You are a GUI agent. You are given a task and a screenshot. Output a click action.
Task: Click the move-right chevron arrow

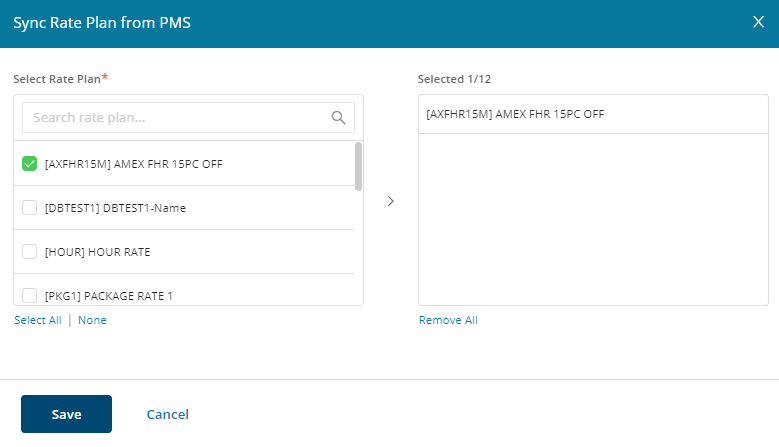click(390, 201)
